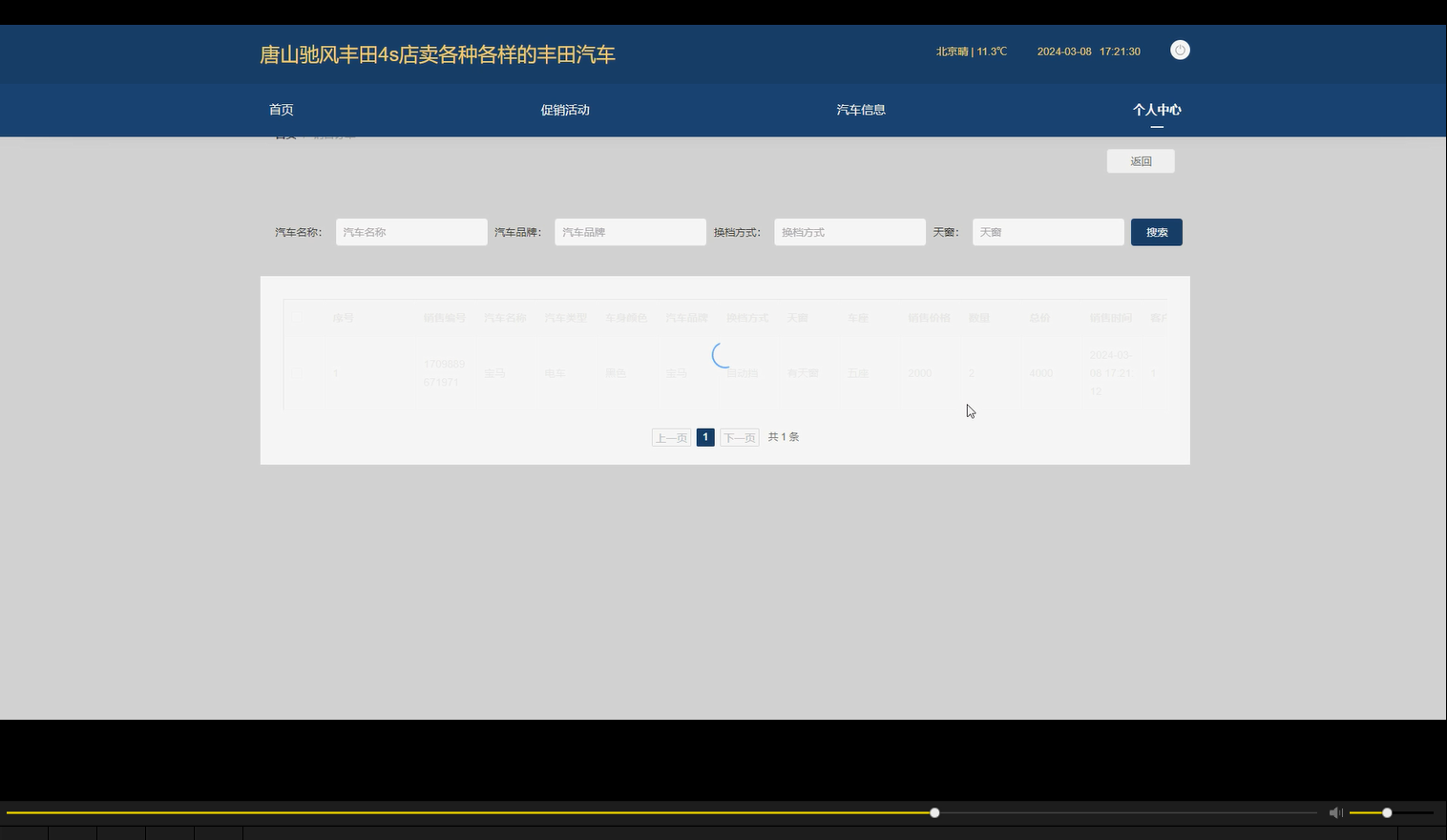The width and height of the screenshot is (1447, 840).
Task: Click the 上一页 previous page button
Action: click(671, 437)
